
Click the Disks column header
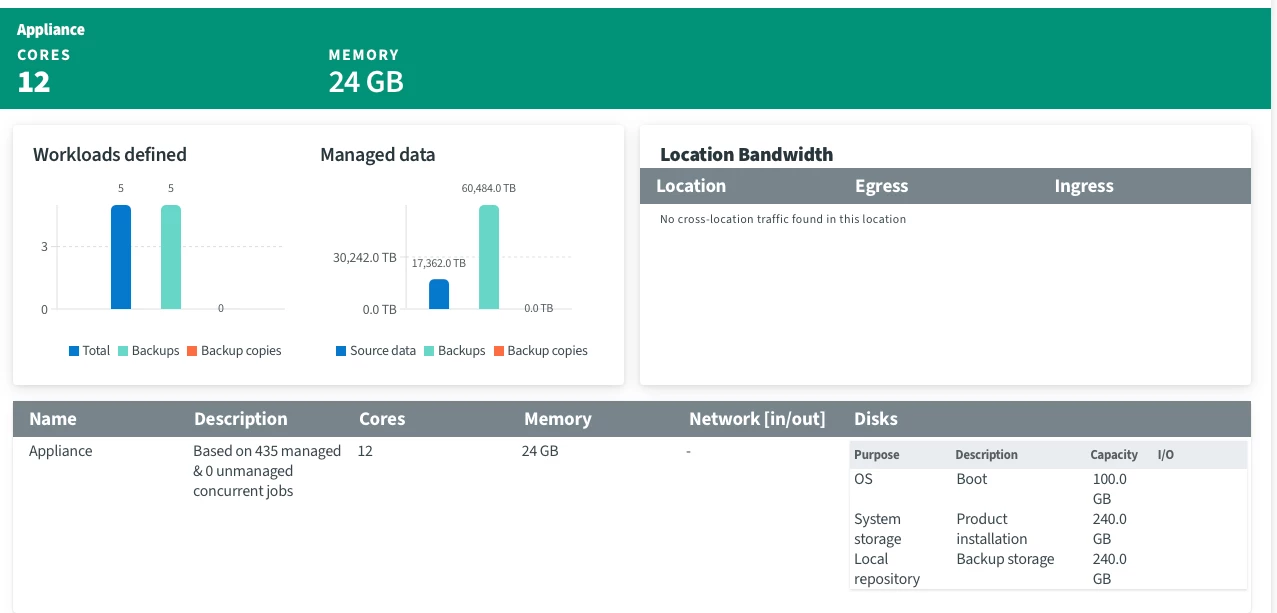(876, 419)
